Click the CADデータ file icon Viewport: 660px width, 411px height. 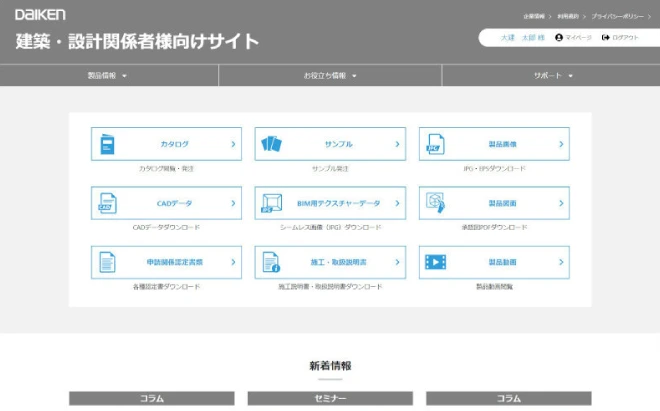click(107, 203)
